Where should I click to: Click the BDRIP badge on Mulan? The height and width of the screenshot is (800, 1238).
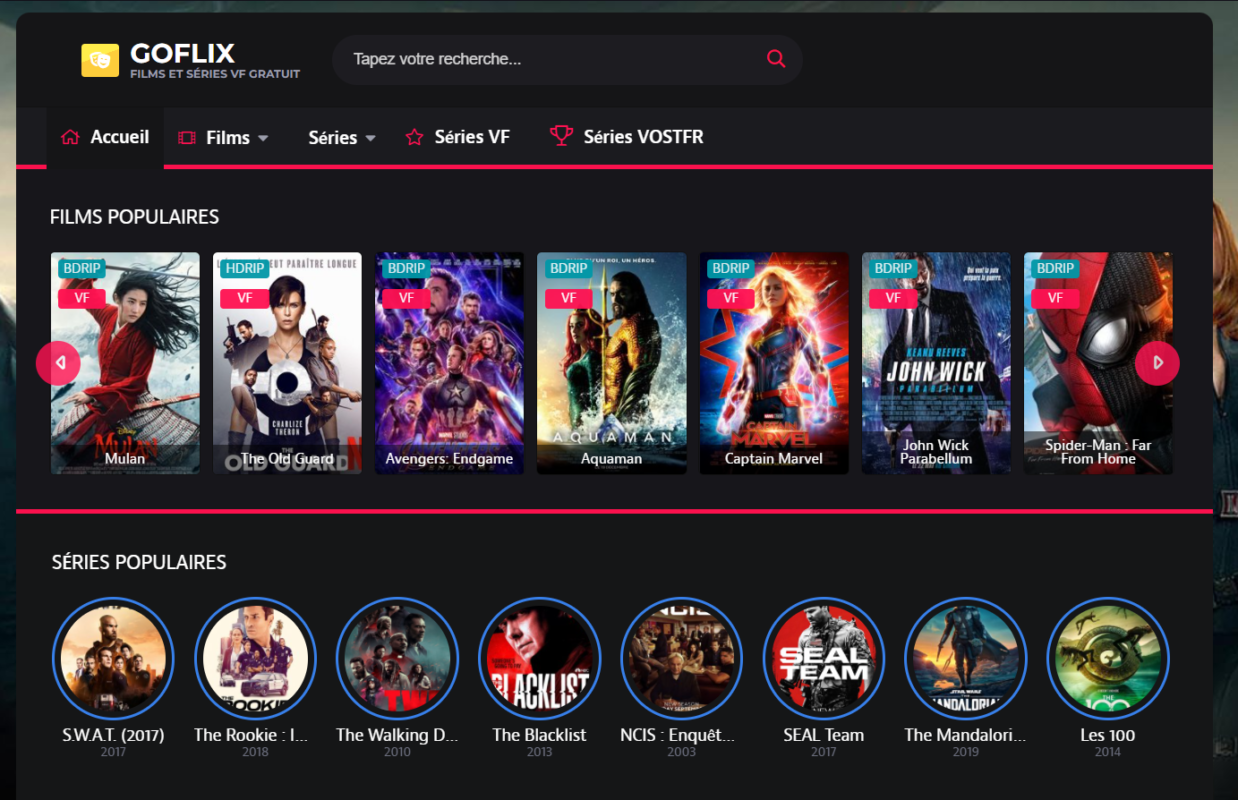click(x=82, y=268)
